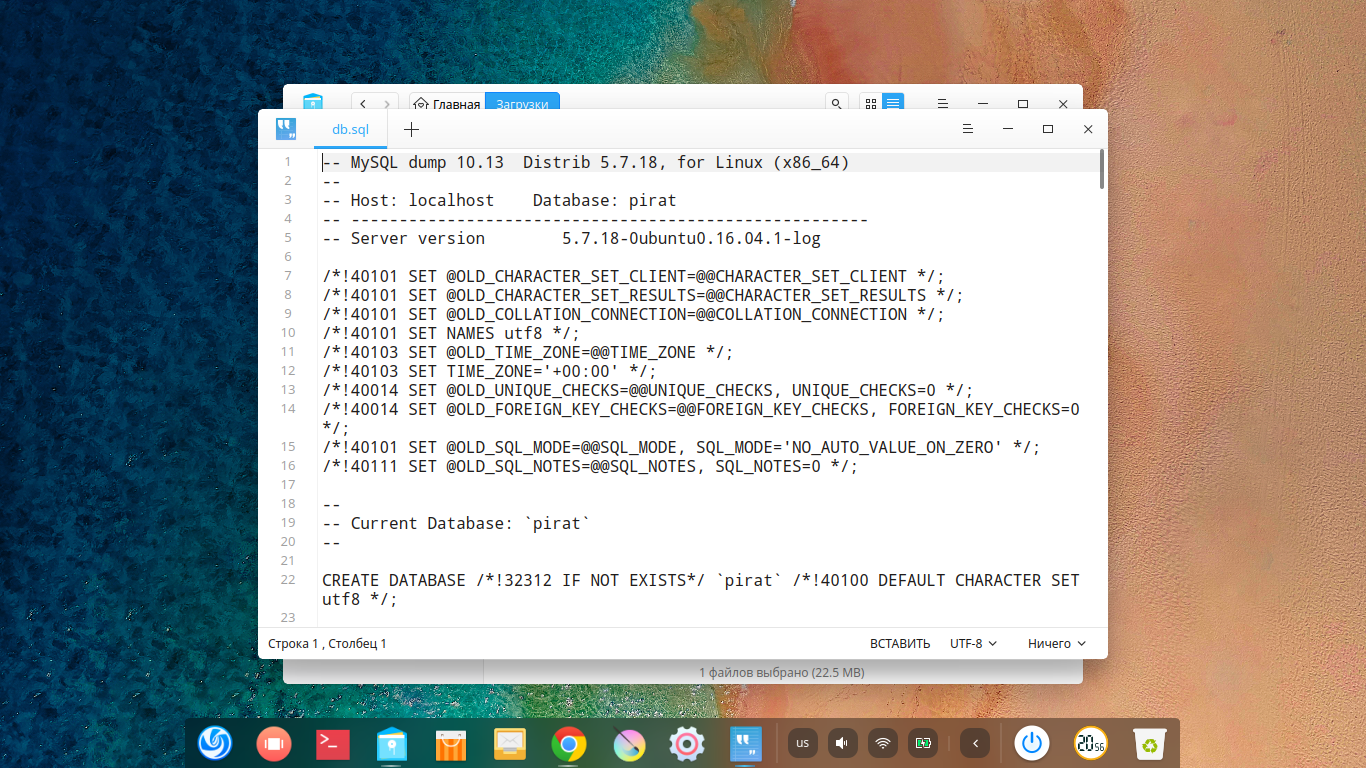Select the db.sql tab
This screenshot has height=768, width=1366.
[350, 129]
